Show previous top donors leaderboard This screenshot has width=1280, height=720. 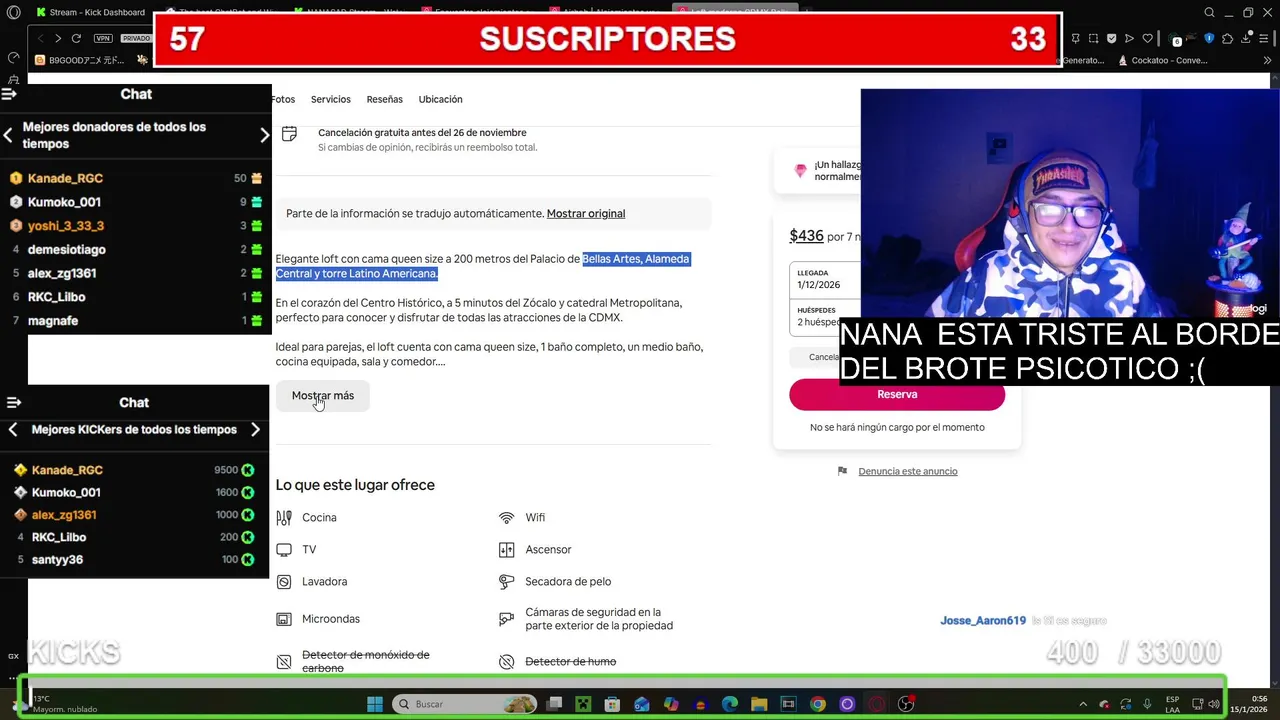[x=8, y=135]
